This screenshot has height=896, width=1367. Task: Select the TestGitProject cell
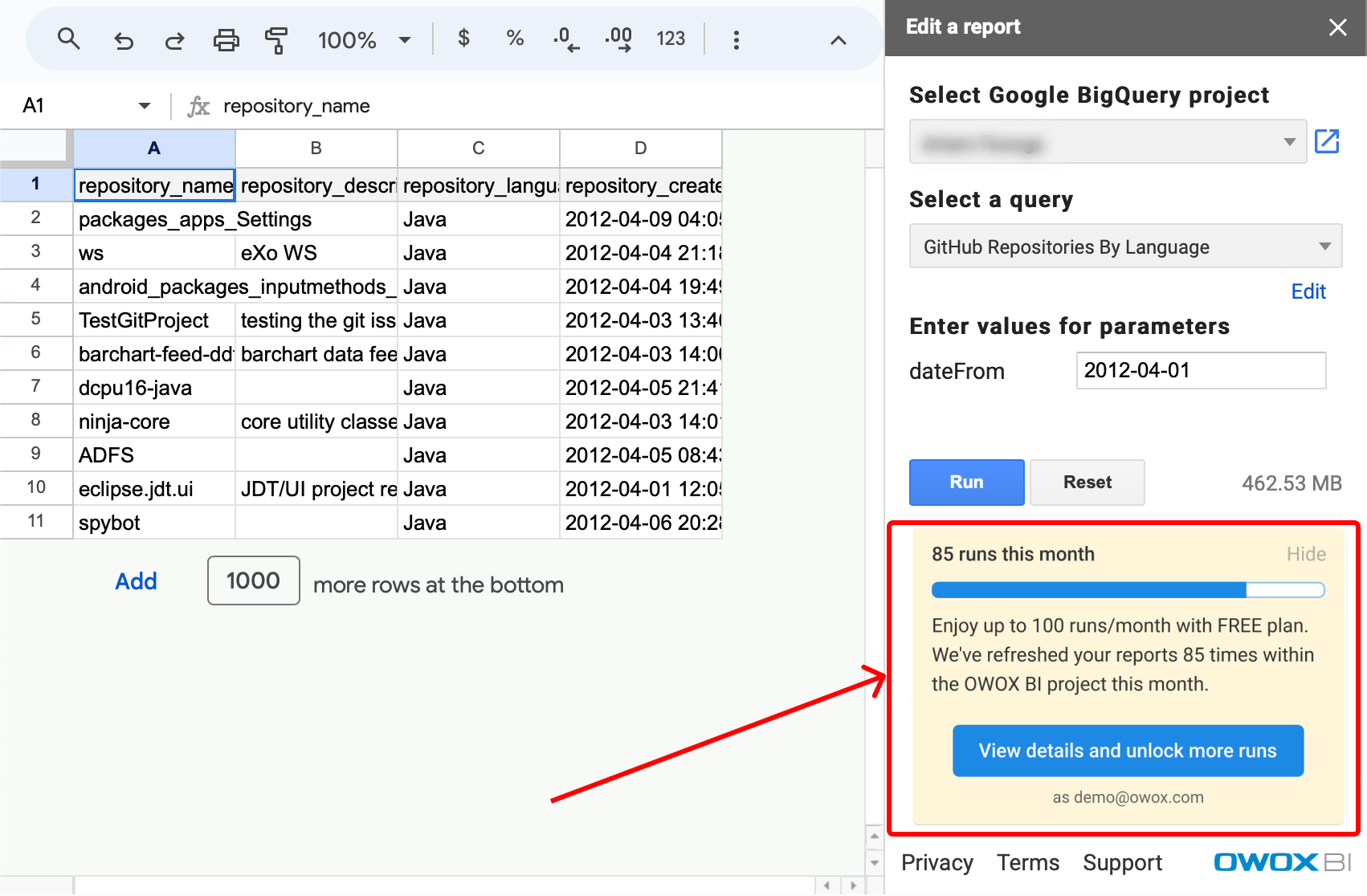[154, 320]
